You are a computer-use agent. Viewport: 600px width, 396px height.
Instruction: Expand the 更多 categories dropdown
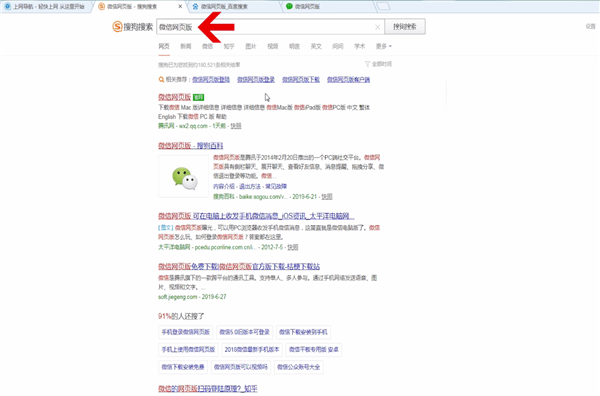coord(383,46)
